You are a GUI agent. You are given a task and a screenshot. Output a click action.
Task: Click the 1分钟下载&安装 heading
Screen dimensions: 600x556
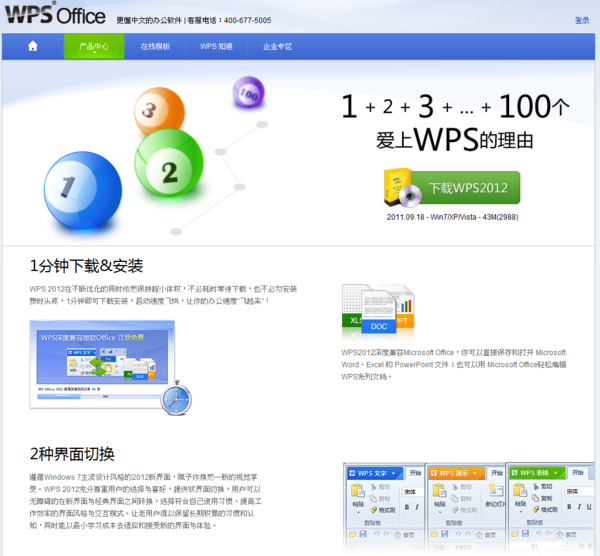point(86,266)
